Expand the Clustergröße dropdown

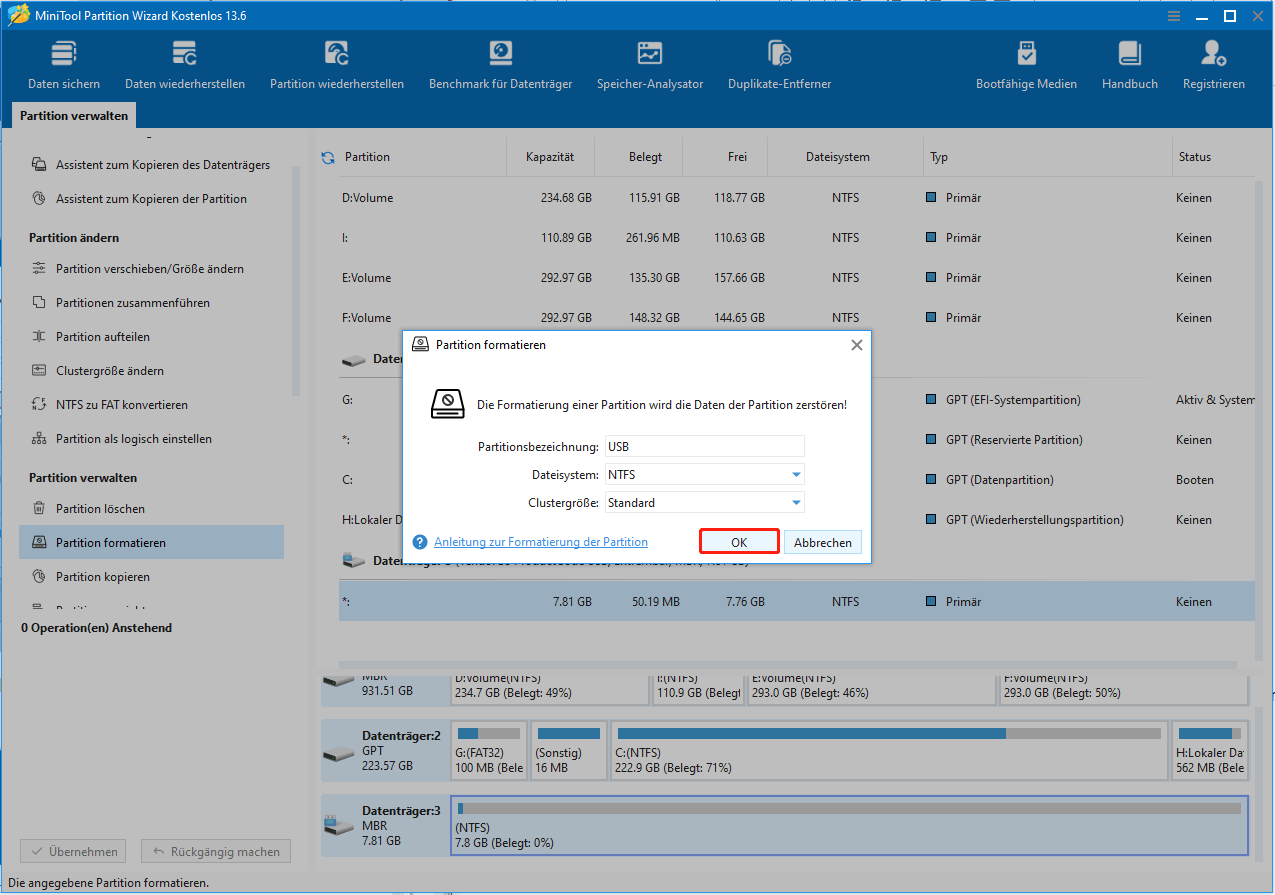(704, 502)
